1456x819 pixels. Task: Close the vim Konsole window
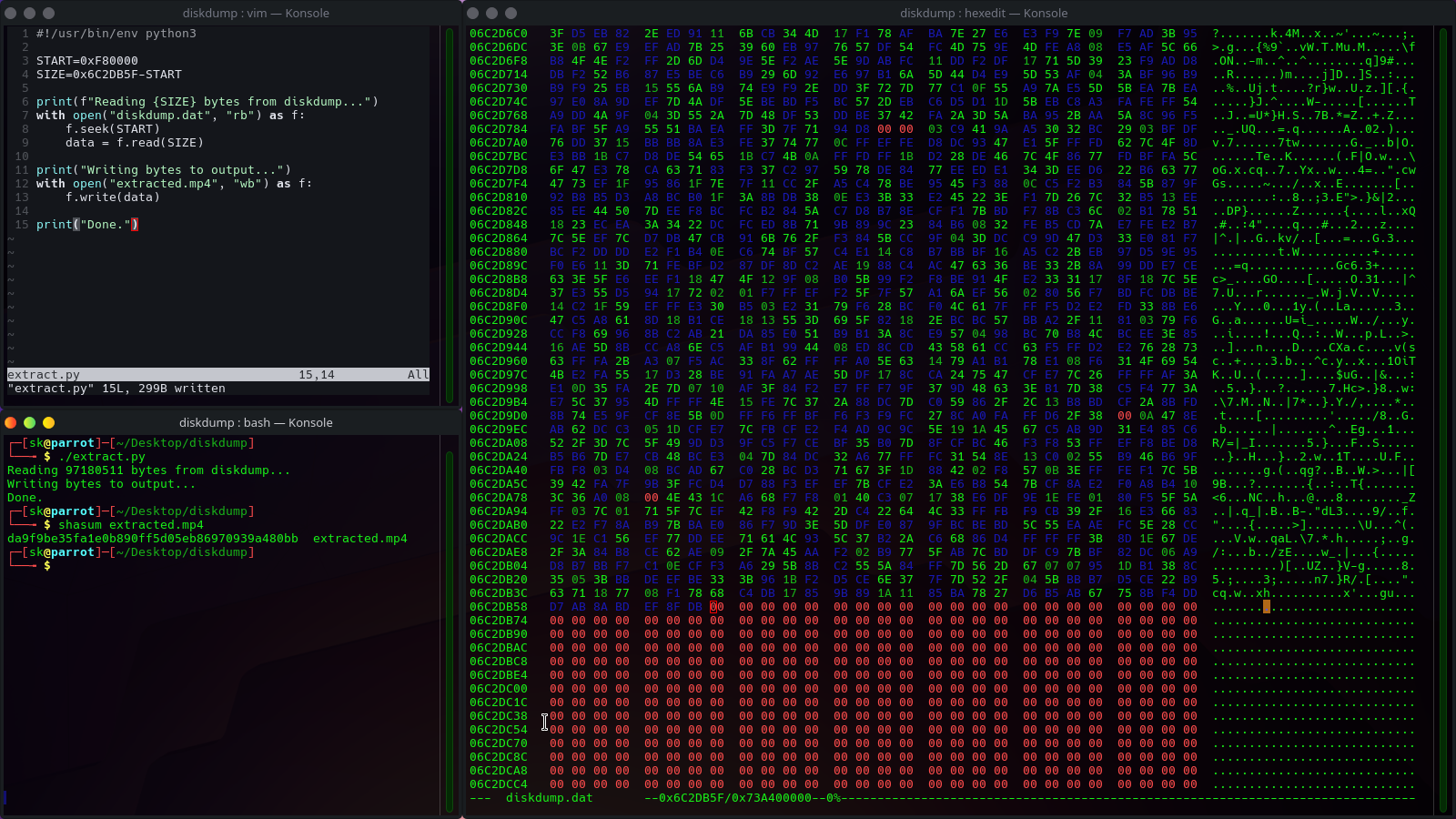click(11, 13)
